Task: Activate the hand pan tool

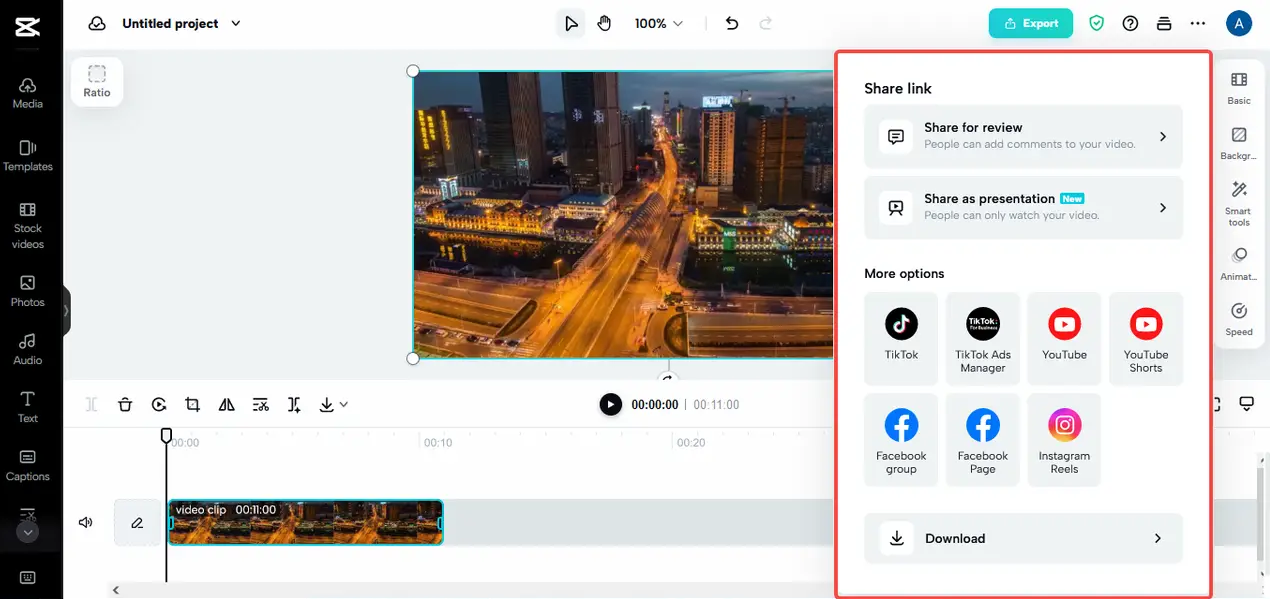Action: point(604,23)
